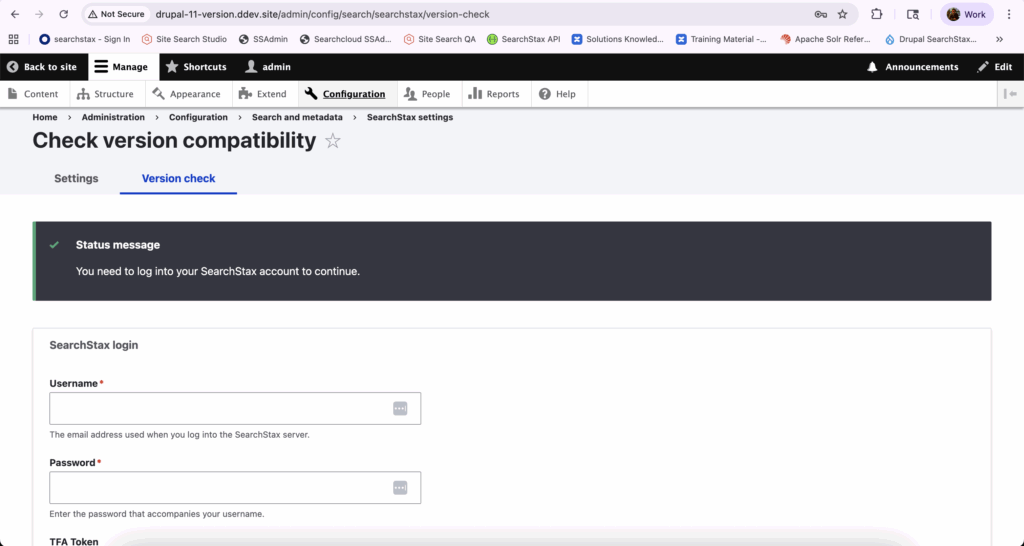Open the Work profile button

(x=967, y=14)
